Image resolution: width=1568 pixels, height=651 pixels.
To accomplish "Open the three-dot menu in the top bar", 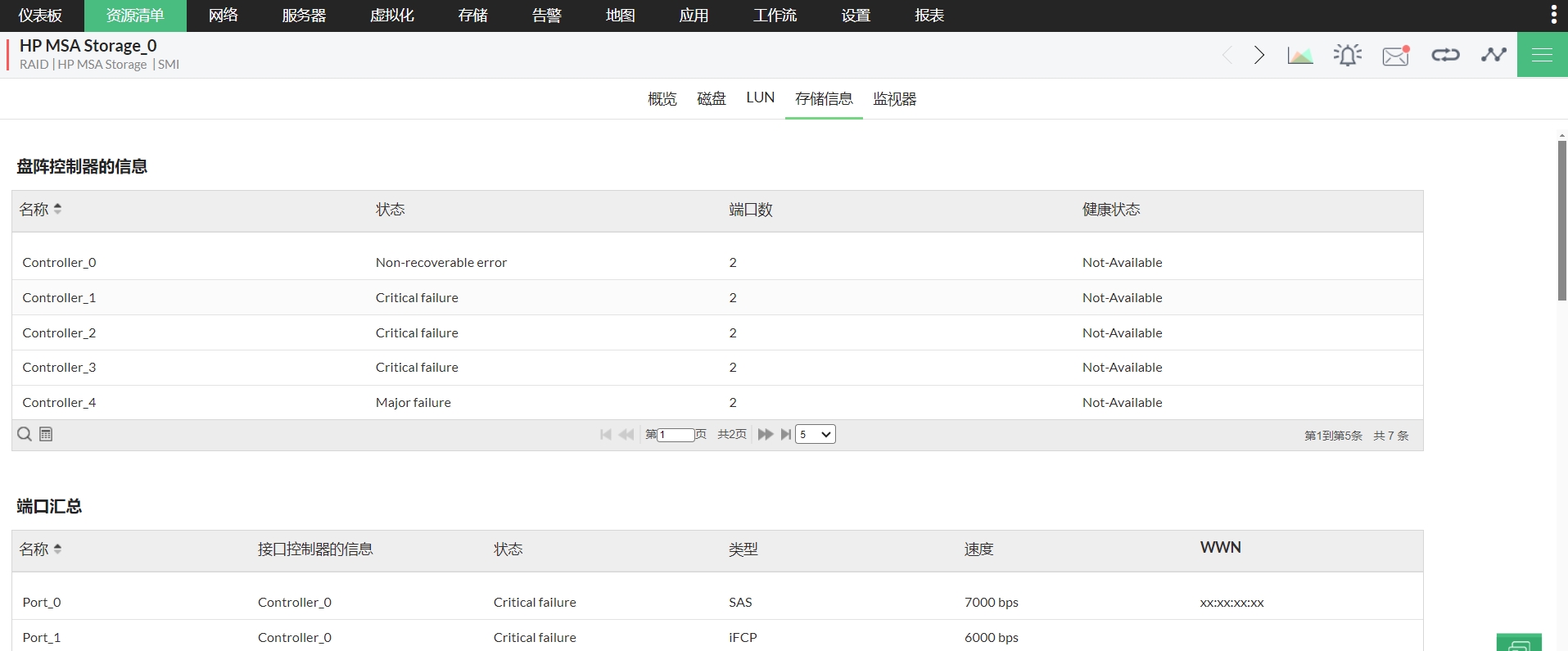I will pyautogui.click(x=1553, y=15).
